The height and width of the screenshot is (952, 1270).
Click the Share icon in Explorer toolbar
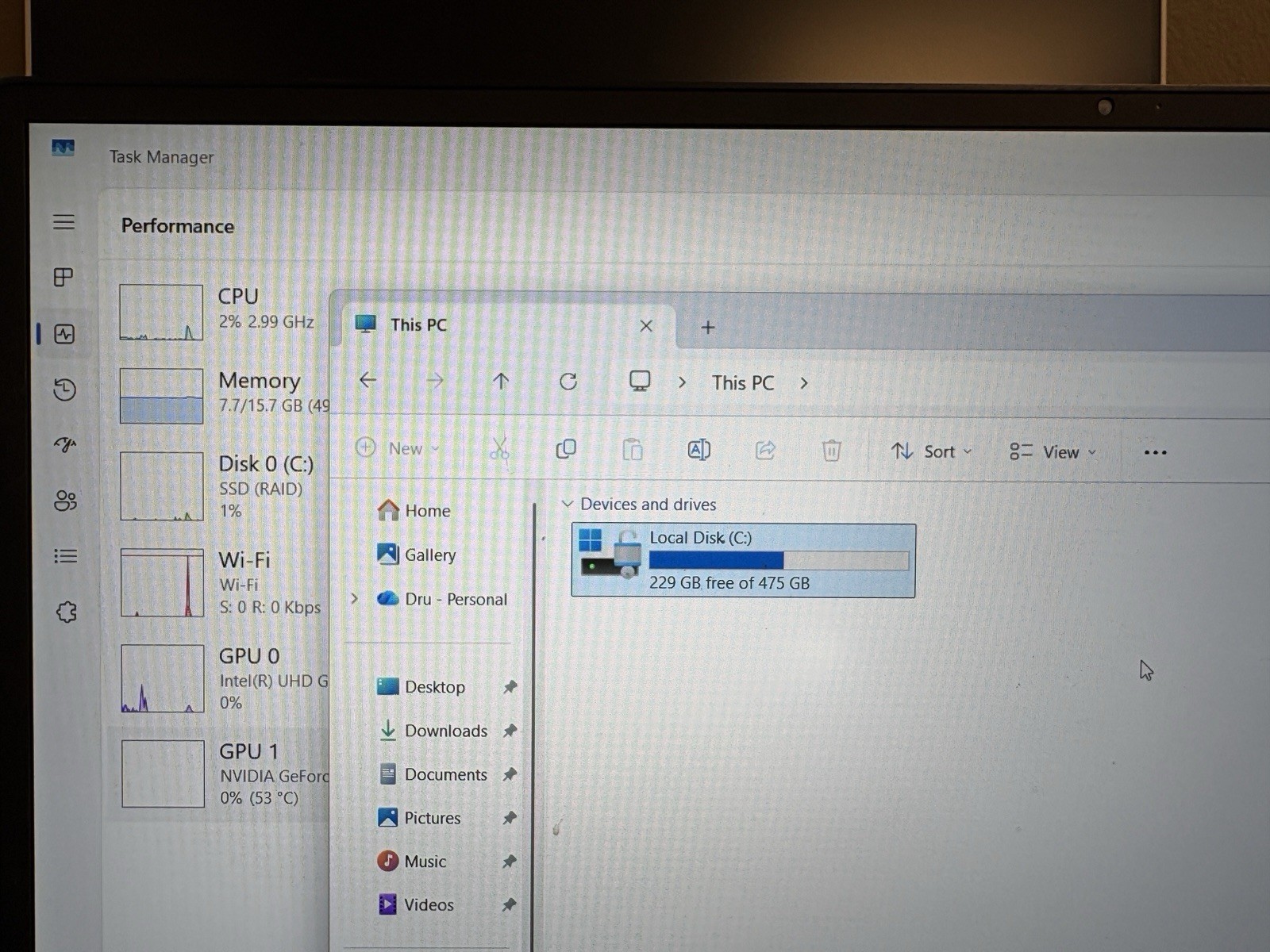coord(765,451)
